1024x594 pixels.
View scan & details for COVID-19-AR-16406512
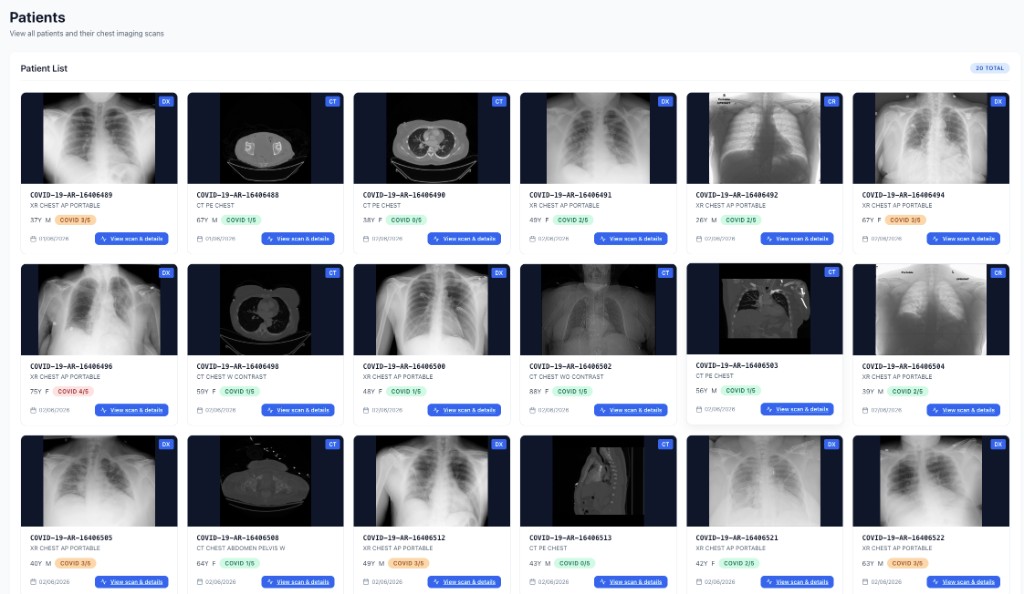[464, 582]
